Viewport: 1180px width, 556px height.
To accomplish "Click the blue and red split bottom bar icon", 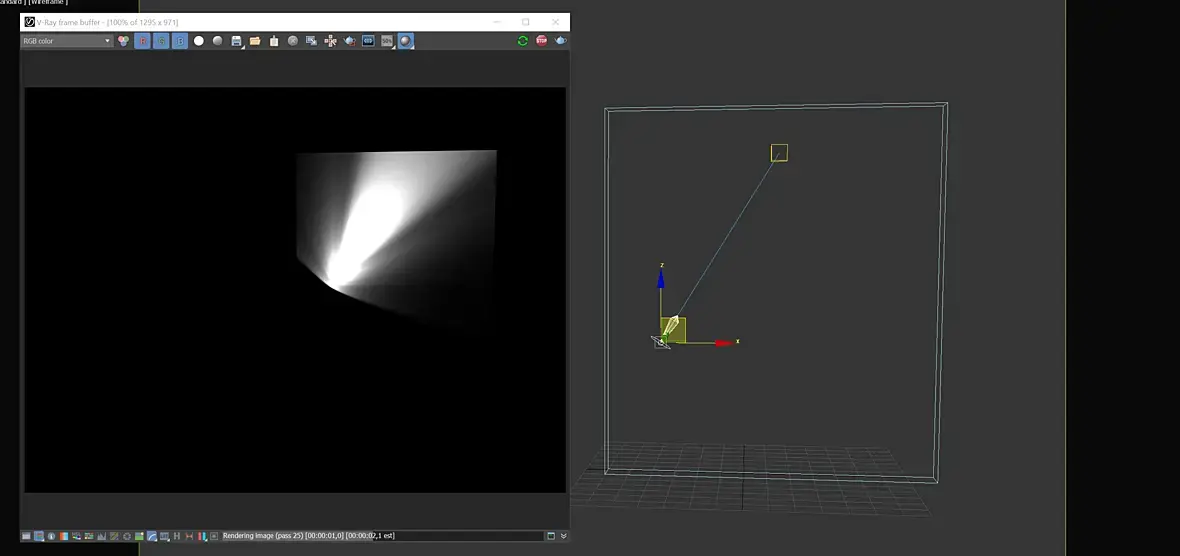I will point(64,536).
